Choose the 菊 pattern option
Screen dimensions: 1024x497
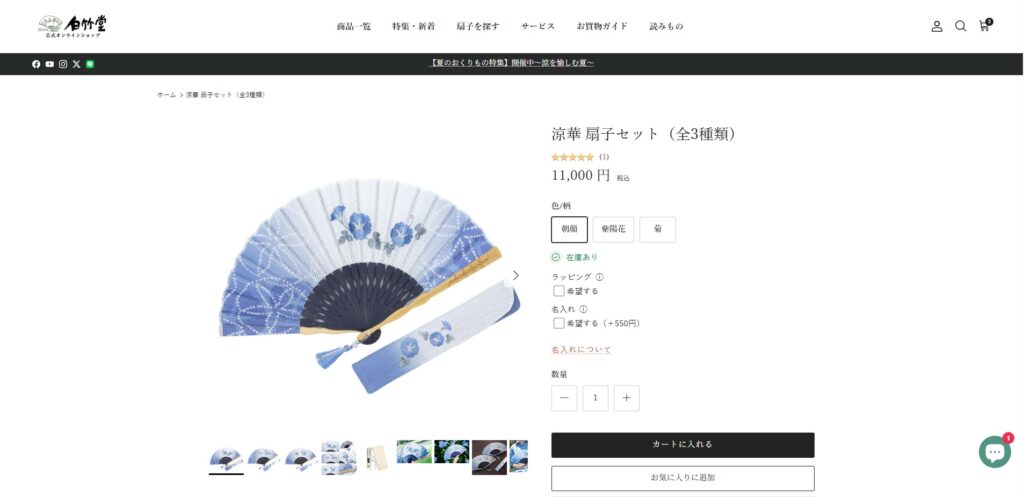[x=658, y=229]
